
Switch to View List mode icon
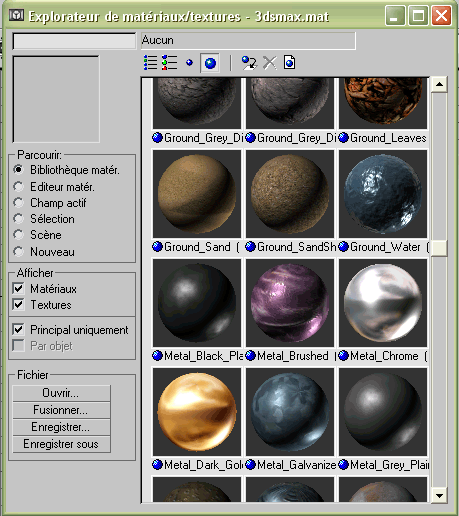[150, 63]
